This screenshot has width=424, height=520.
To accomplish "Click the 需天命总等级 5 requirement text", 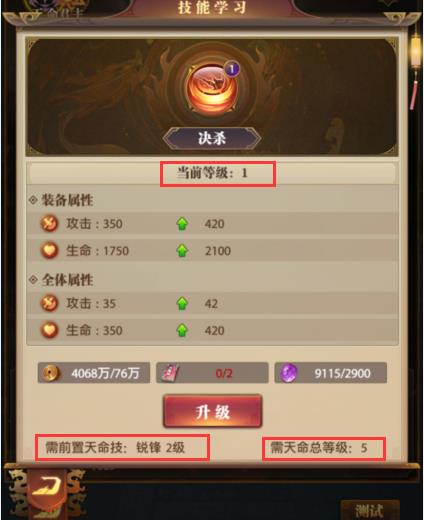I will 319,448.
